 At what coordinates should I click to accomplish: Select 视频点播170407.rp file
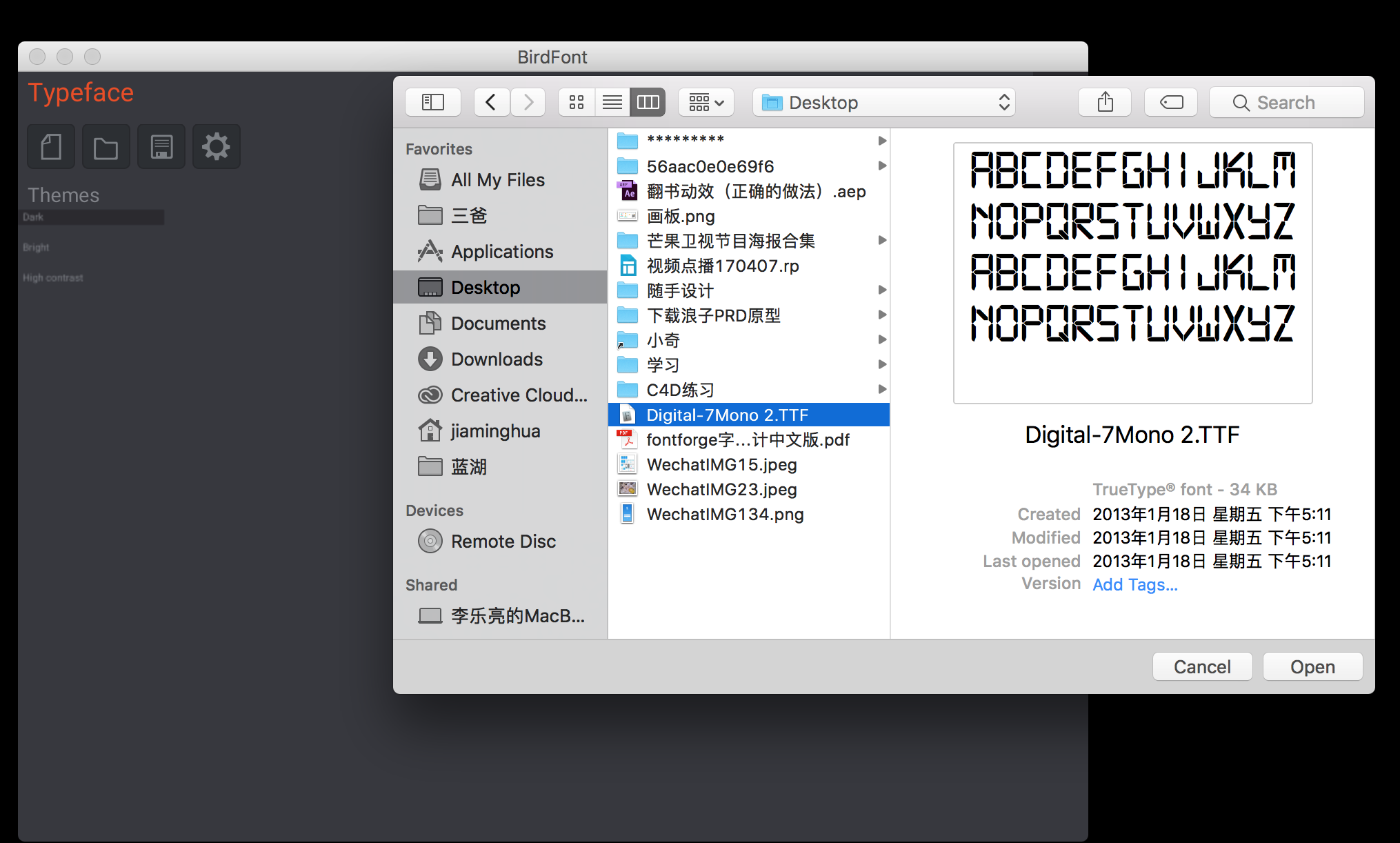coord(749,266)
